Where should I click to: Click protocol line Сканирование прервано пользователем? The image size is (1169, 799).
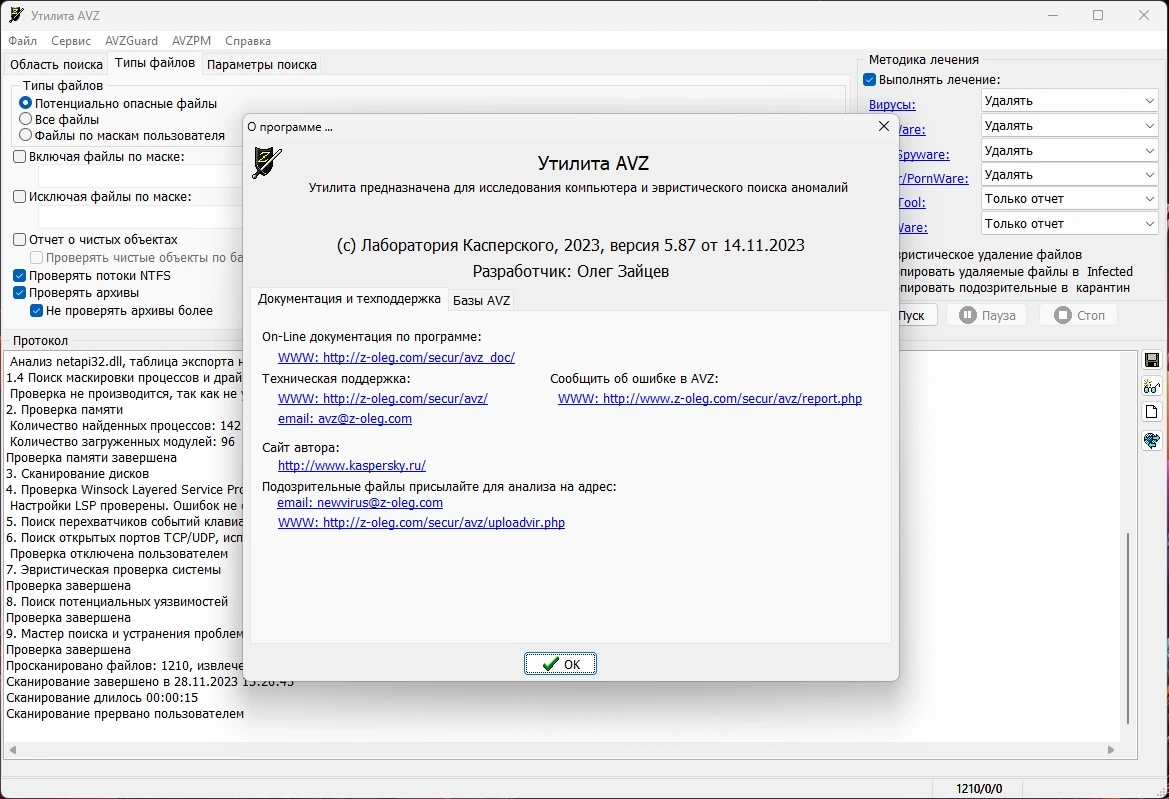125,713
